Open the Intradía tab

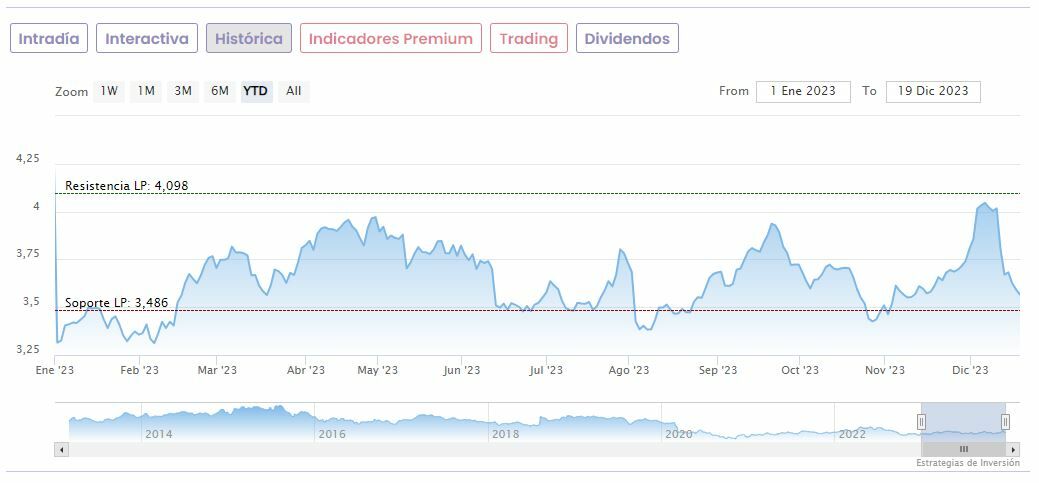point(49,39)
